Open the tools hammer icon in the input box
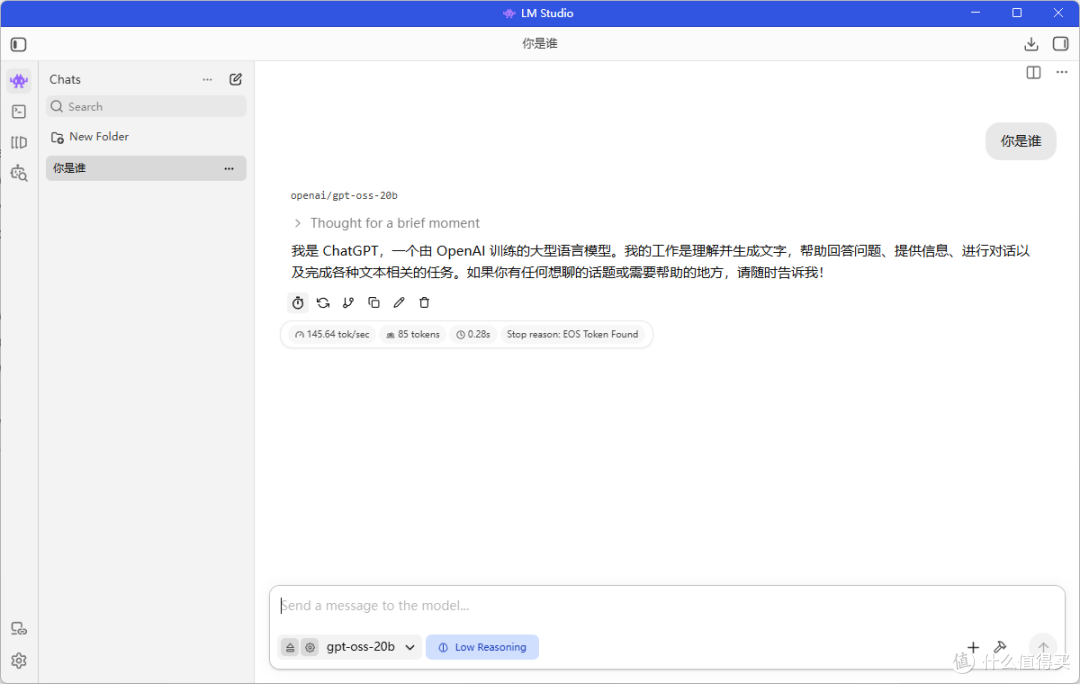Screen dimensions: 1080x684 1000,647
